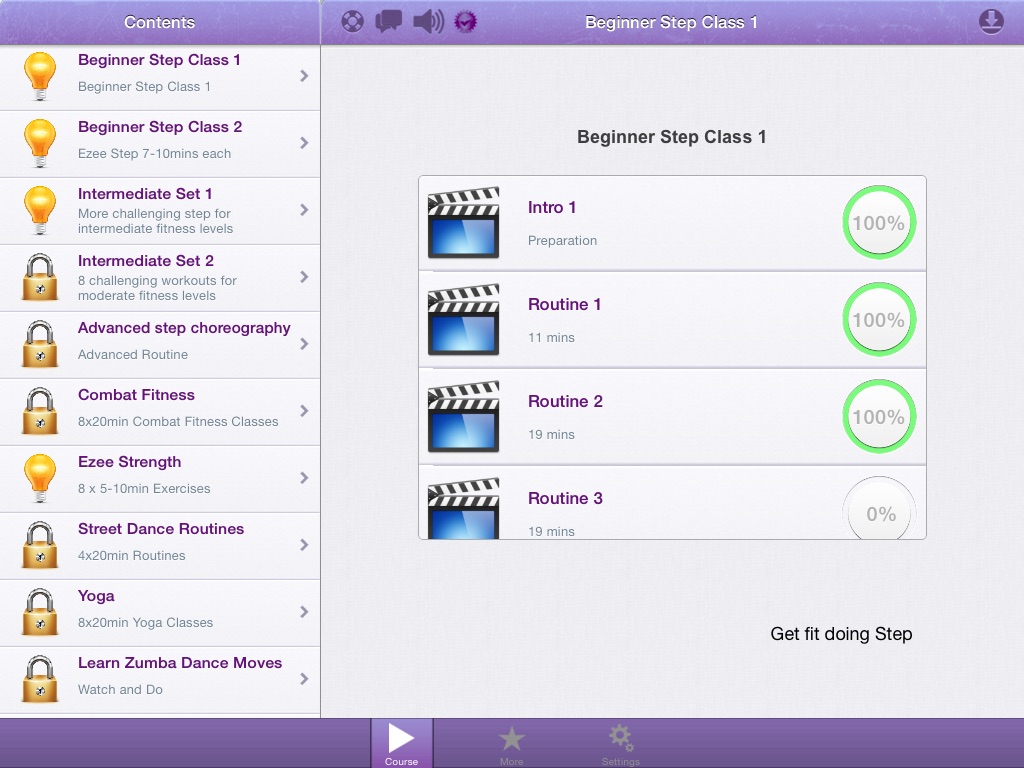Expand Ezee Strength chevron
The image size is (1024, 768).
pos(304,478)
